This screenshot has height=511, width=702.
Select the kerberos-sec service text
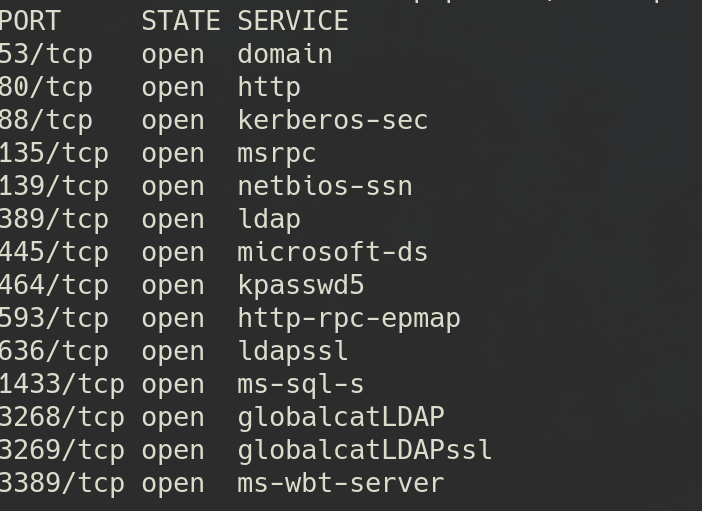pos(333,120)
